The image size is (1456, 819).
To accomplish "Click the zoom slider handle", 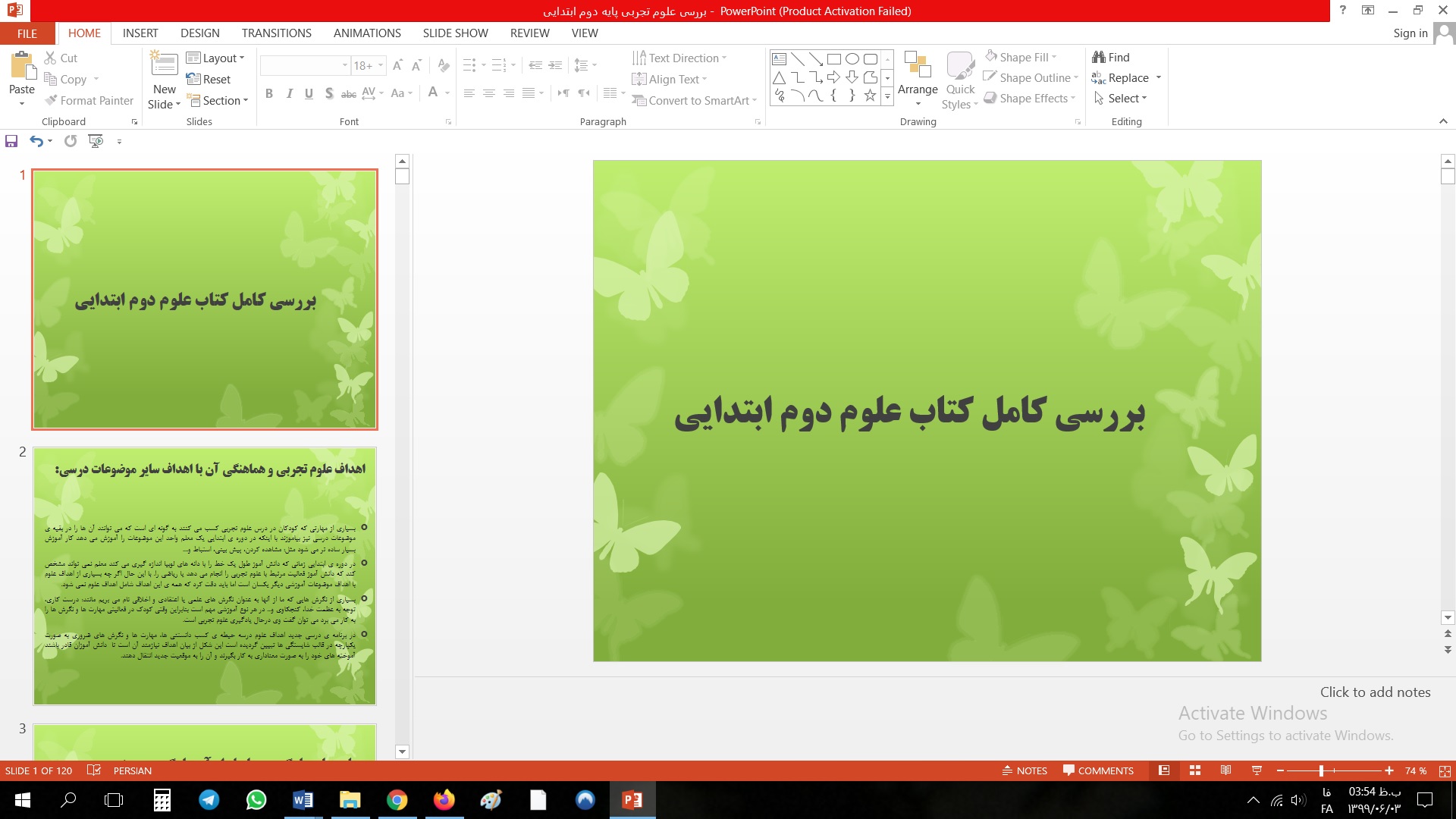I will pos(1321,770).
